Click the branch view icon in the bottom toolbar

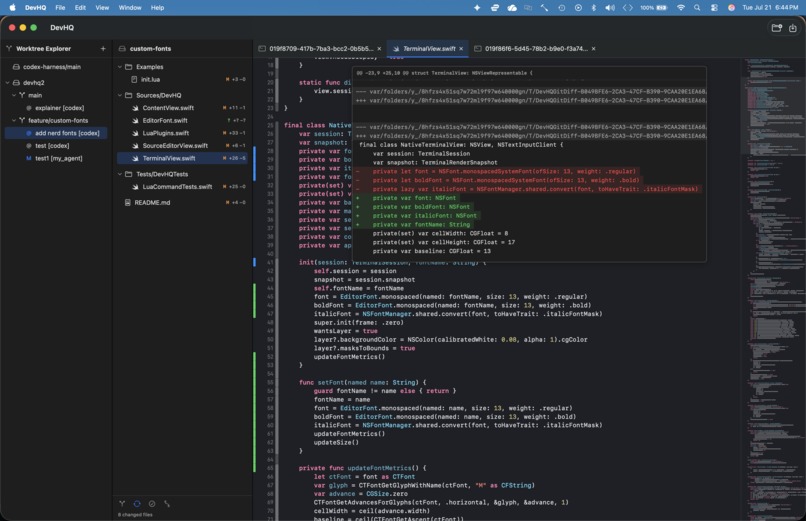coord(122,504)
